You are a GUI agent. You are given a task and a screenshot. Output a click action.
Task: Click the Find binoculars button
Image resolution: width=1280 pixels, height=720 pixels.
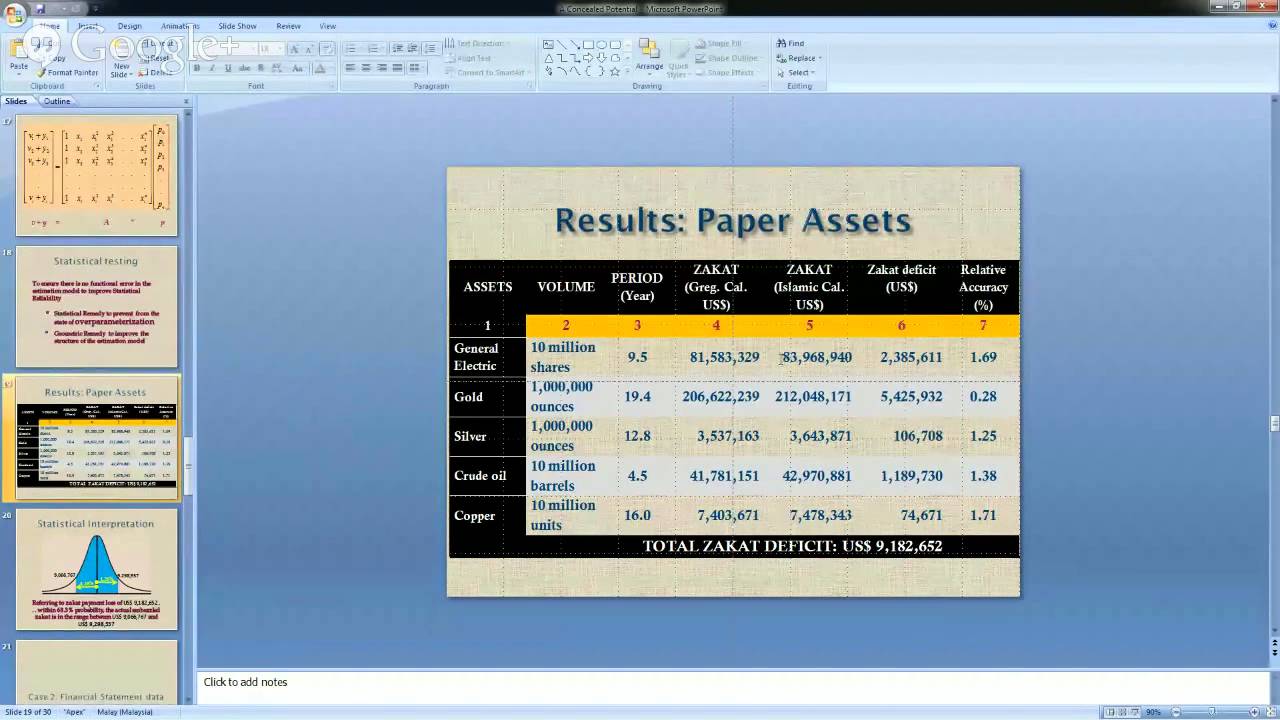(790, 43)
